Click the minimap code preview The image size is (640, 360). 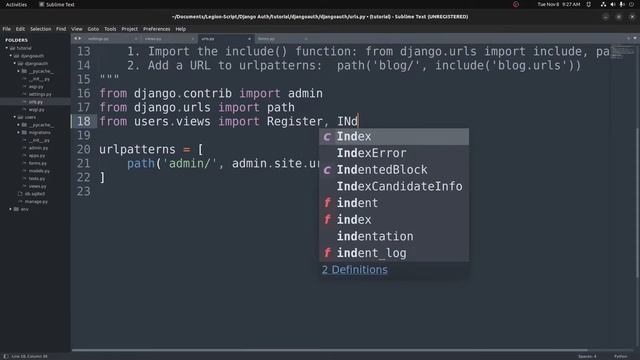622,52
